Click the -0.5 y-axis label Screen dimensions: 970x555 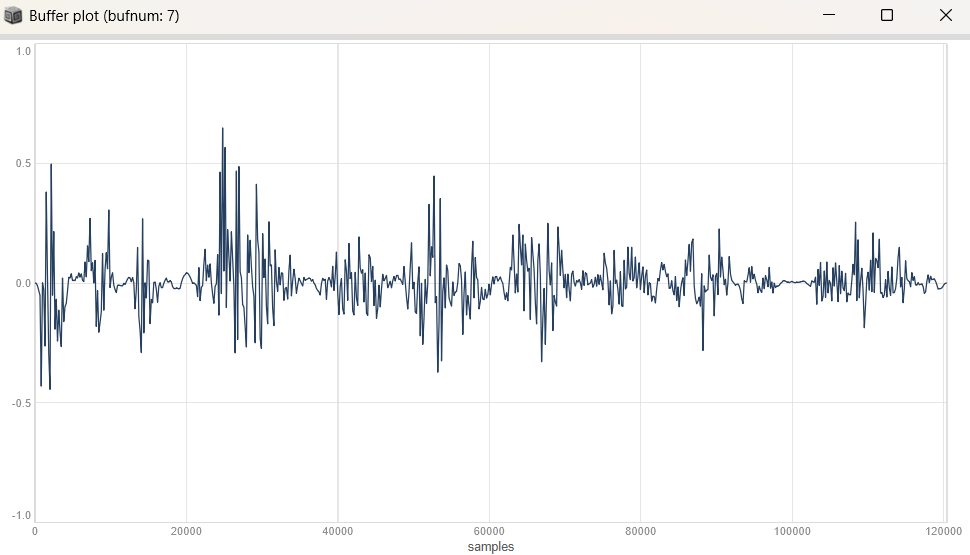[22, 403]
